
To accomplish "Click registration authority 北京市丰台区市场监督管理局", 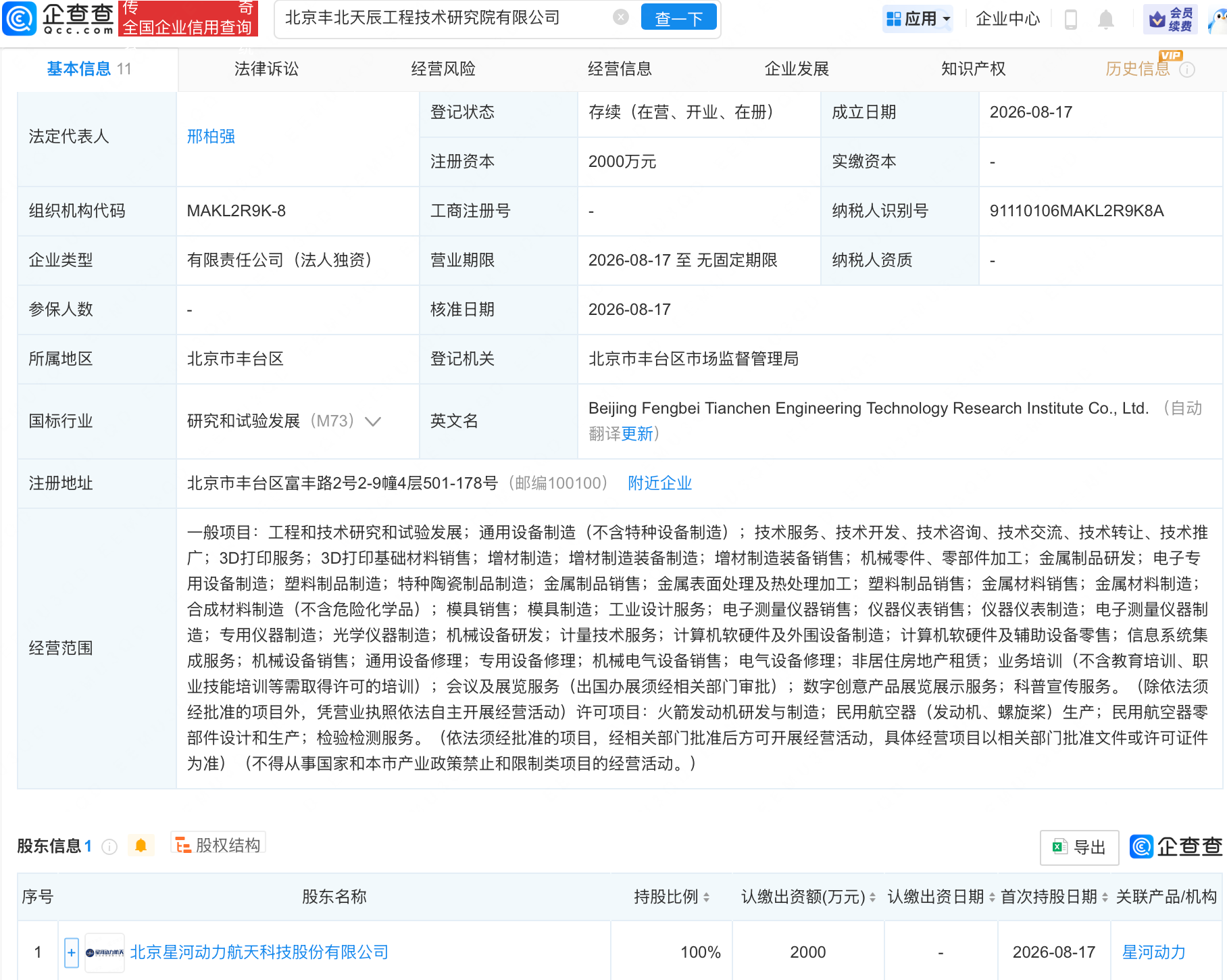I will [693, 359].
